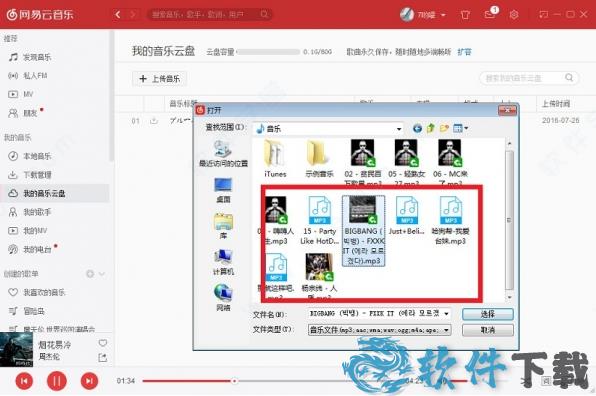Open settings gear in header

pos(514,14)
